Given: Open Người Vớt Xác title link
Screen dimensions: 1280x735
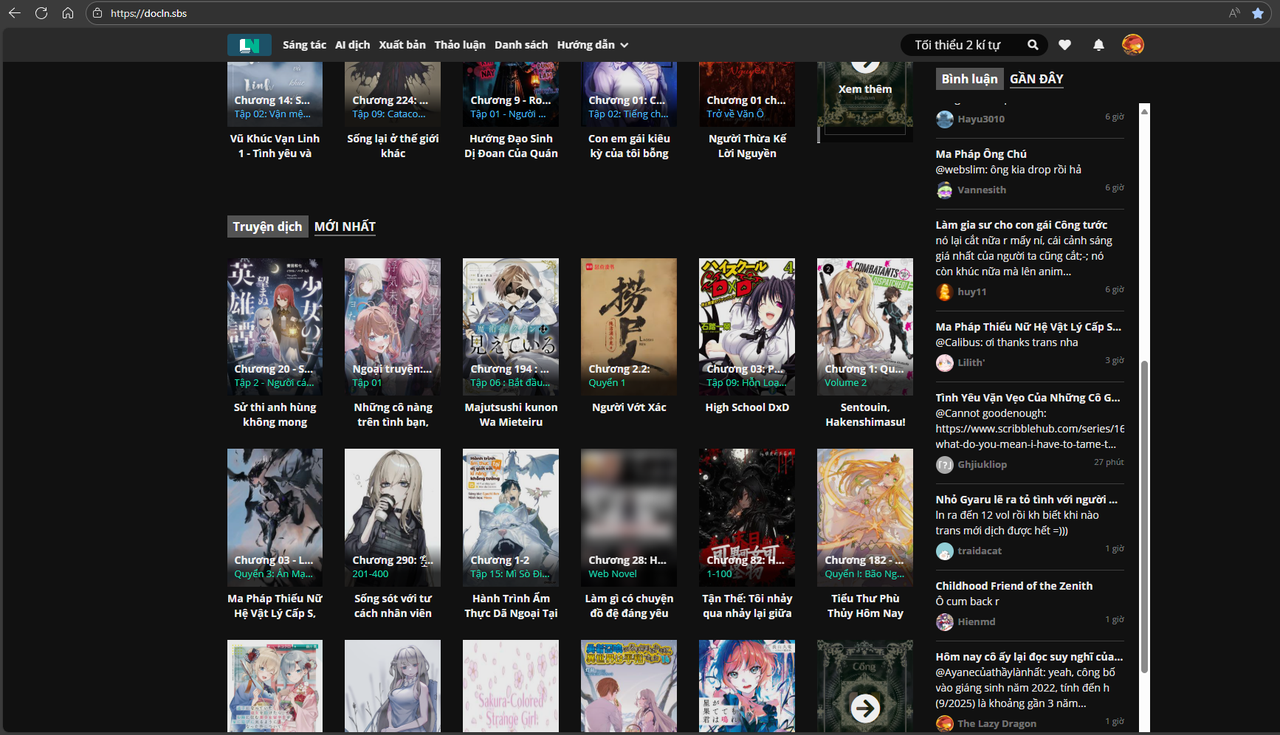Looking at the screenshot, I should click(629, 407).
